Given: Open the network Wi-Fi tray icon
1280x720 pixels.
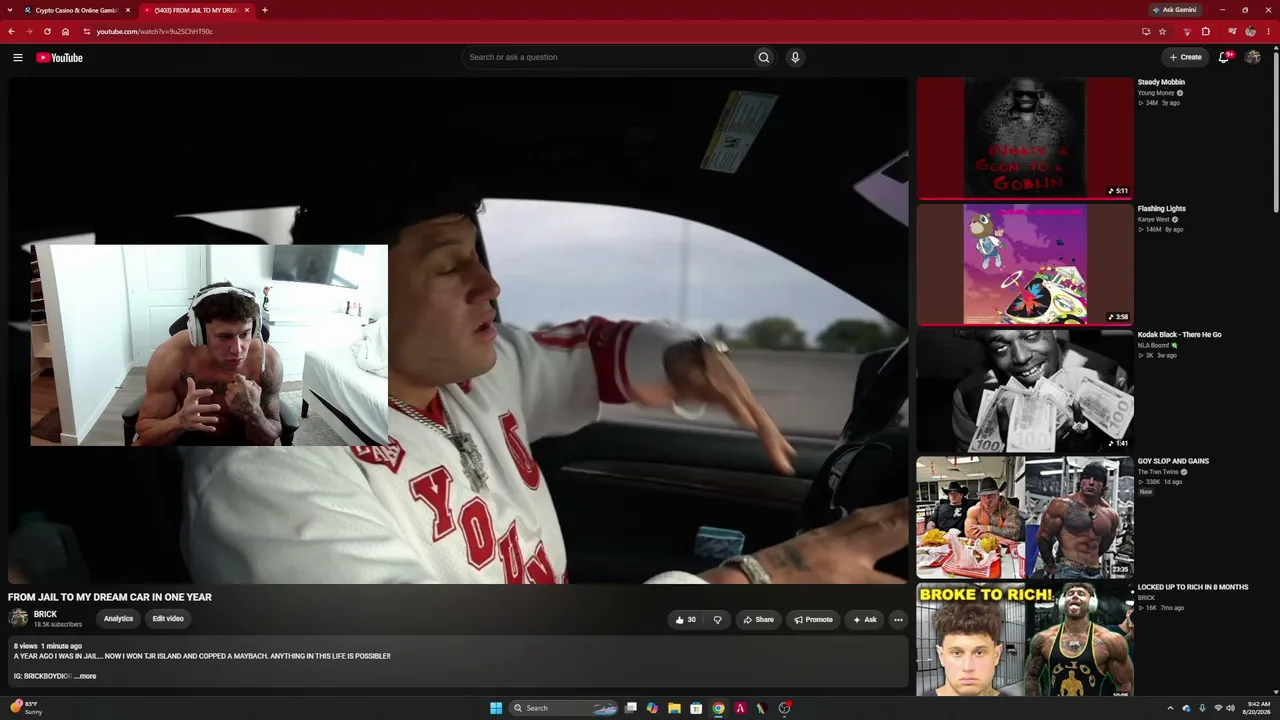Looking at the screenshot, I should [1217, 708].
